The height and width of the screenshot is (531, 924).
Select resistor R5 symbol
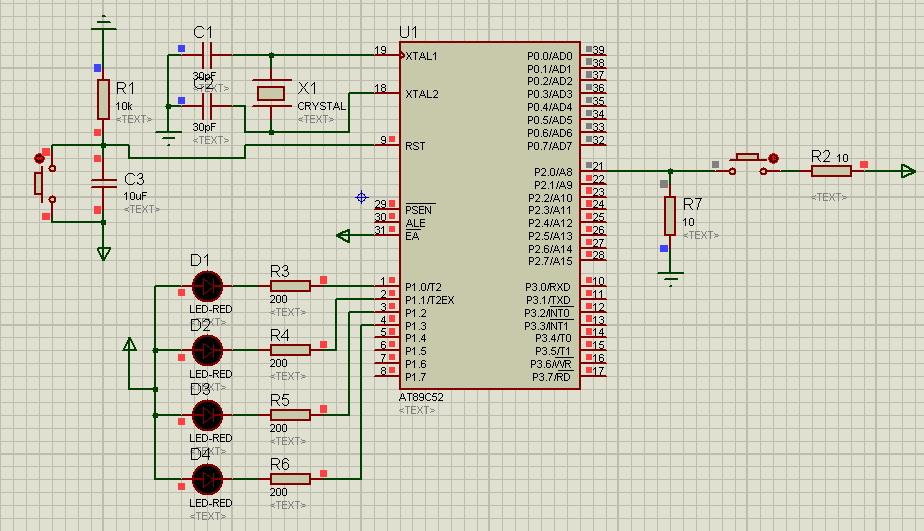[x=290, y=415]
